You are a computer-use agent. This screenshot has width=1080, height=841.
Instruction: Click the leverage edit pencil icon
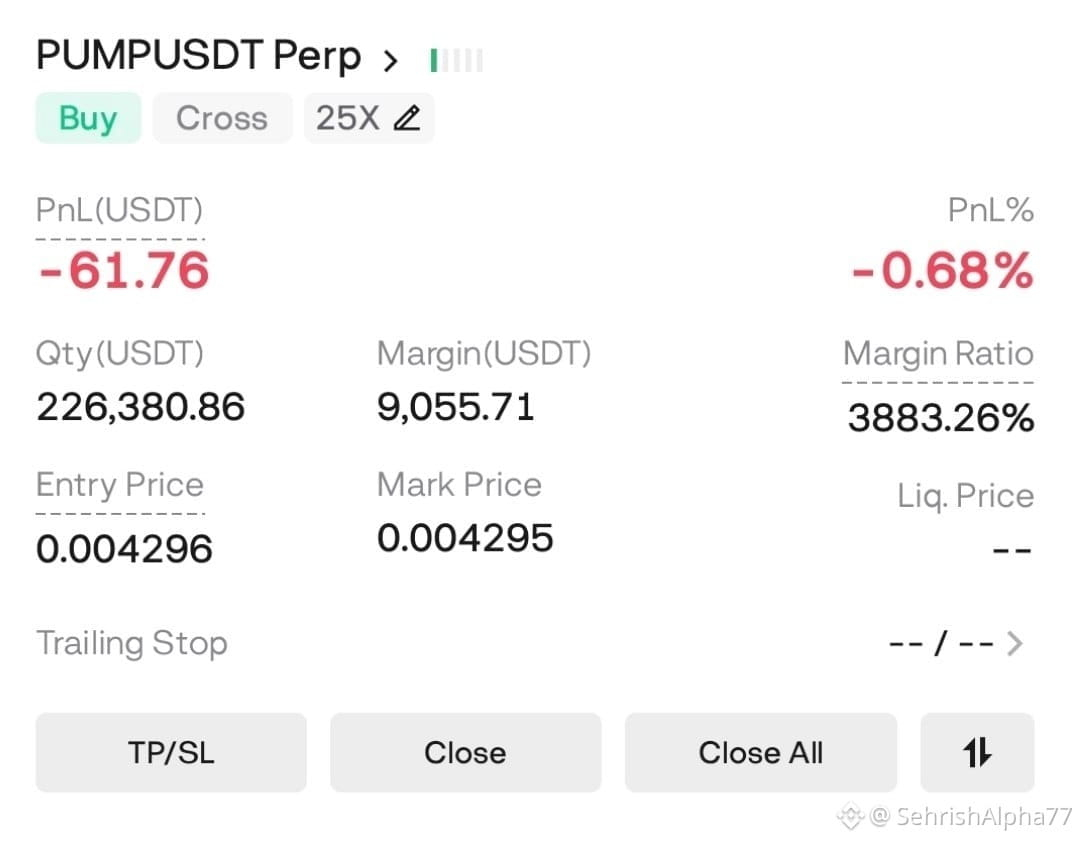[x=406, y=118]
